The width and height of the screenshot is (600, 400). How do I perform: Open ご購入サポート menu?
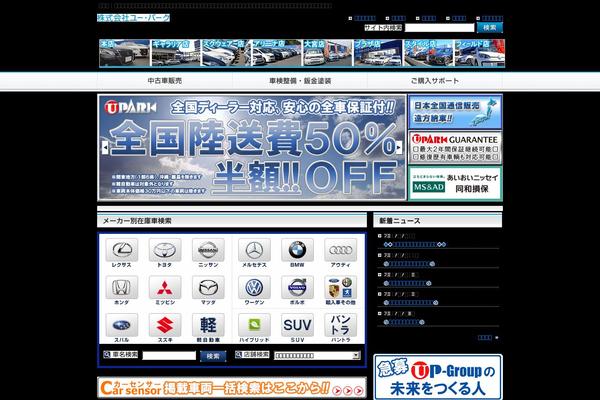(435, 81)
